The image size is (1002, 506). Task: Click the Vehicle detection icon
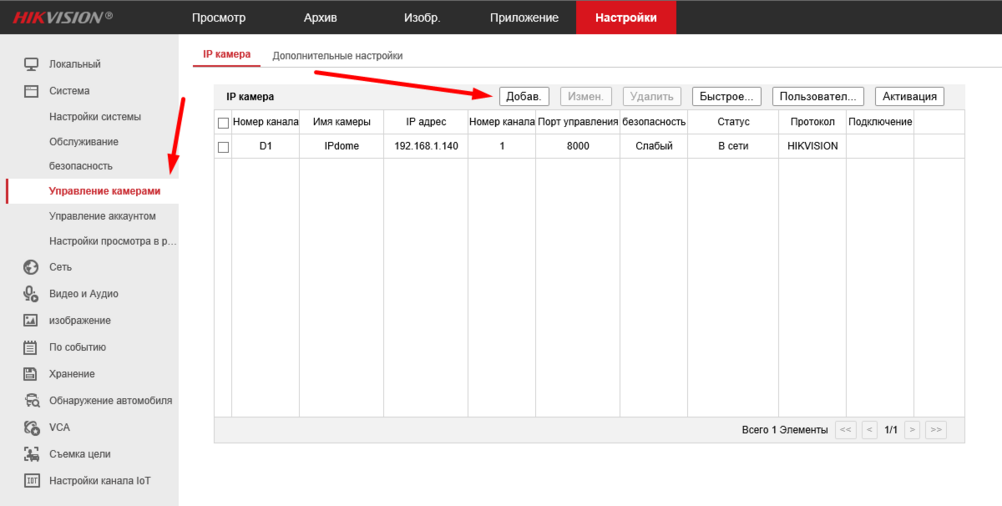[x=31, y=401]
